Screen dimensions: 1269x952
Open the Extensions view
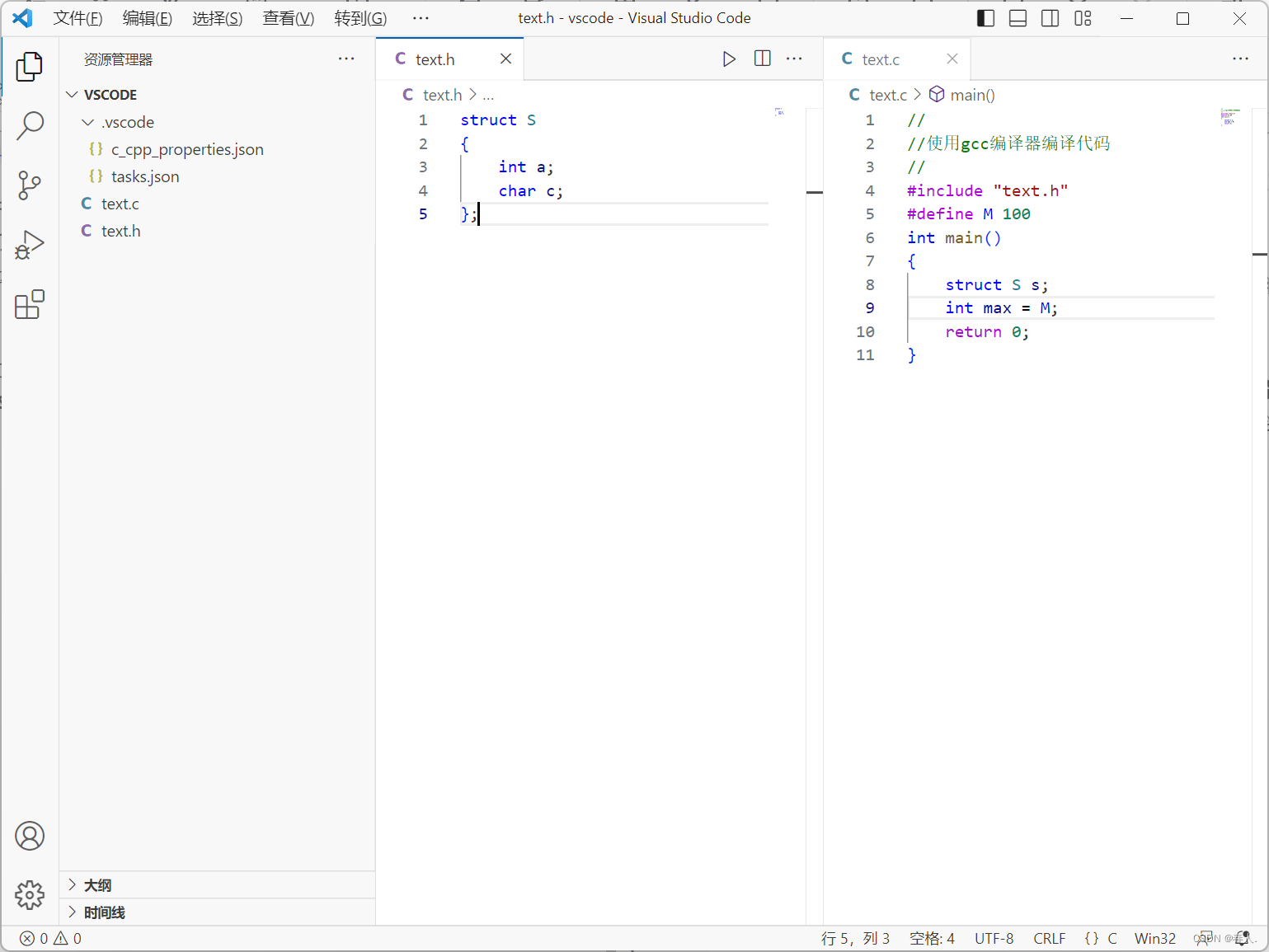click(x=30, y=304)
